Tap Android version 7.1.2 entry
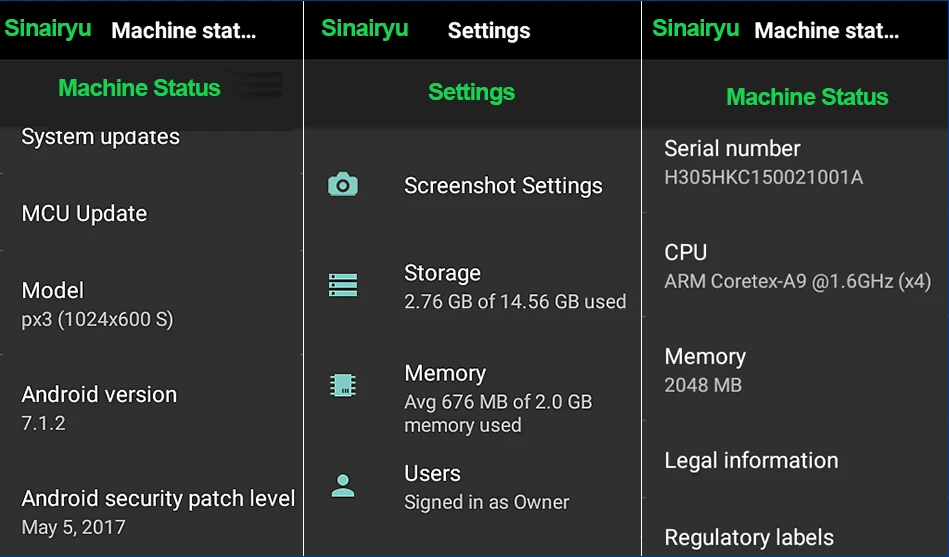Screen dimensions: 949x557 click(x=151, y=407)
